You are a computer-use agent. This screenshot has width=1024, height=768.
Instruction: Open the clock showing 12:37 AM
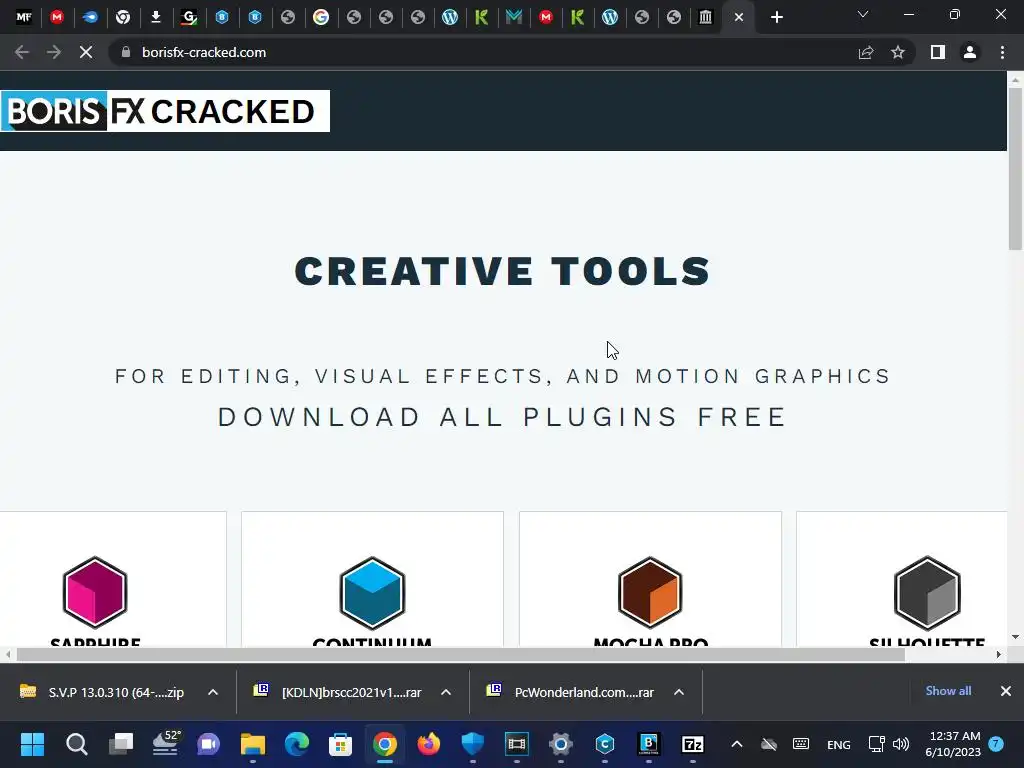click(x=953, y=744)
